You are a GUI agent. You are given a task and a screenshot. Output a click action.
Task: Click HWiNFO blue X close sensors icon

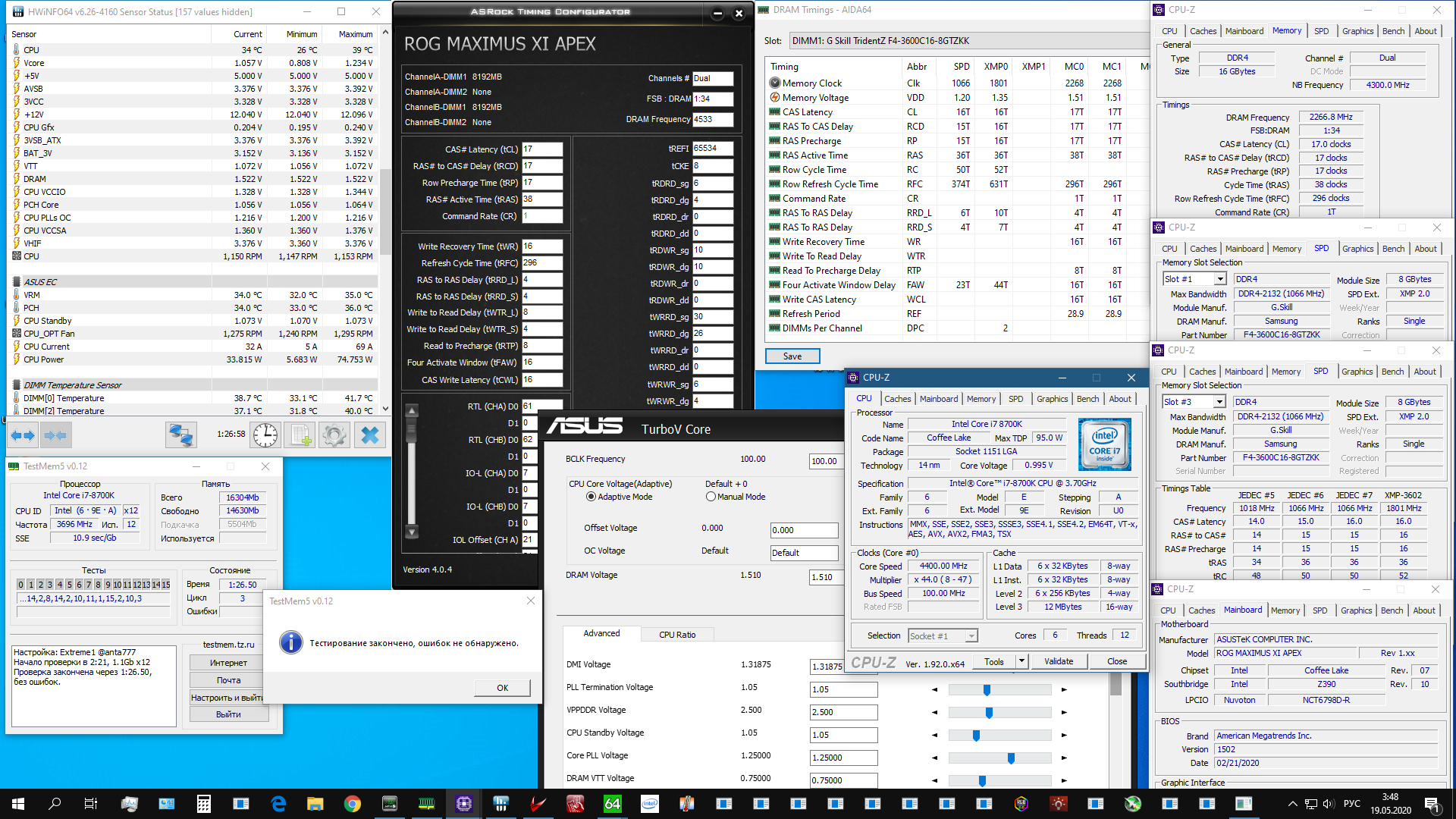(x=370, y=435)
